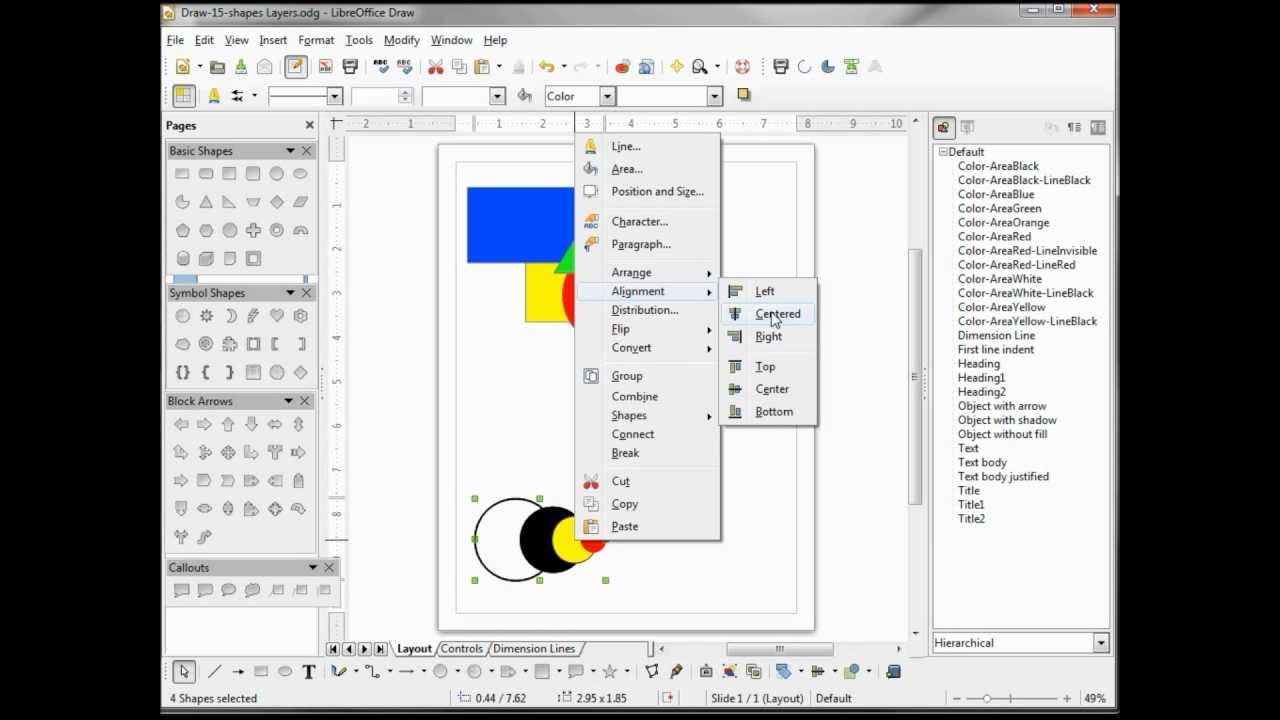Image resolution: width=1280 pixels, height=720 pixels.
Task: Select the left arrow in Block Arrows
Action: click(181, 424)
